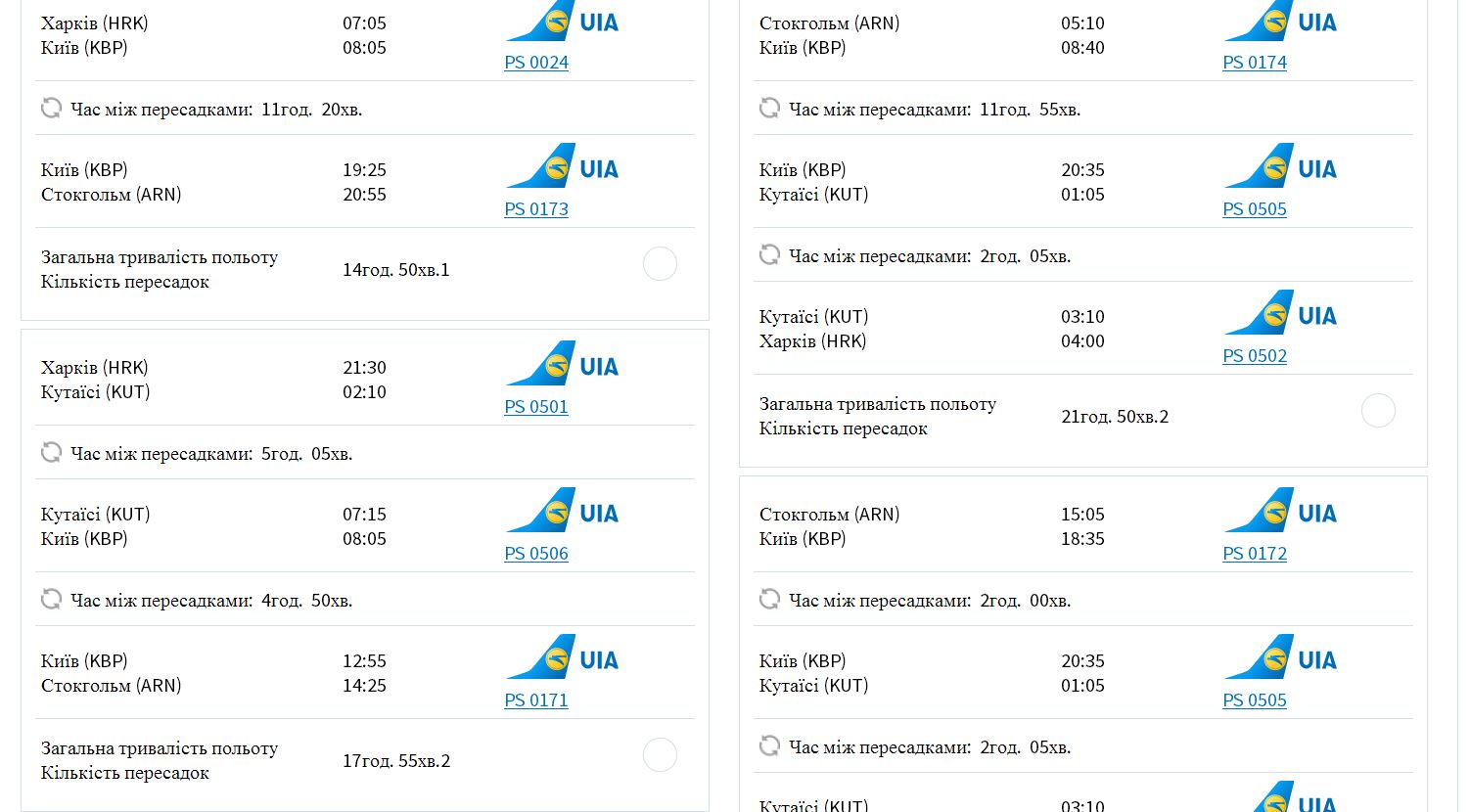
Task: Select the 17год. 55хв. itinerary radio button
Action: pos(660,755)
